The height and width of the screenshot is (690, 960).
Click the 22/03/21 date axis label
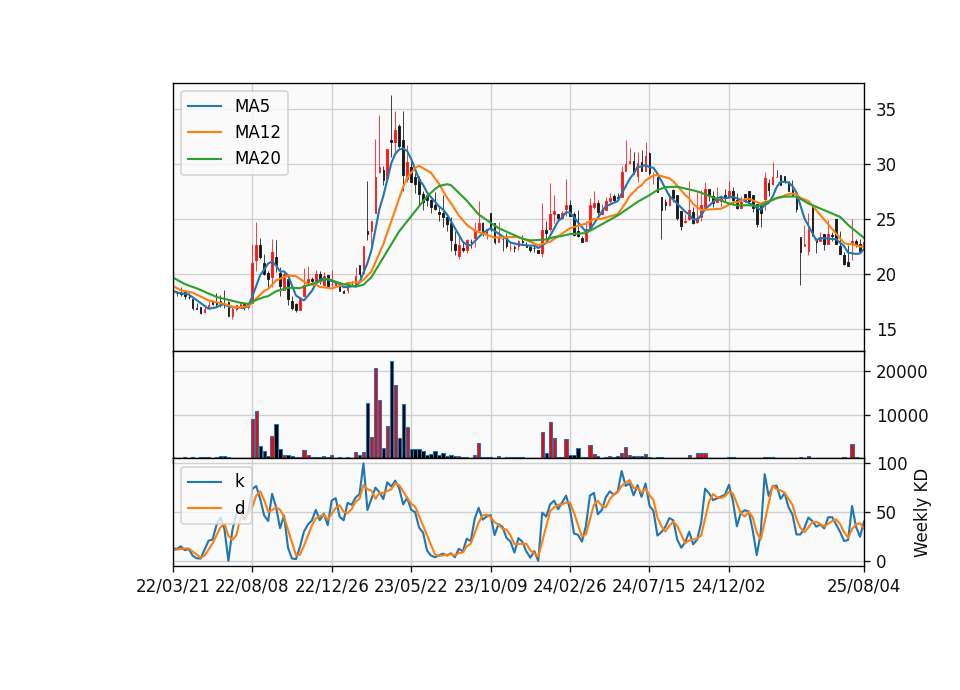point(173,586)
